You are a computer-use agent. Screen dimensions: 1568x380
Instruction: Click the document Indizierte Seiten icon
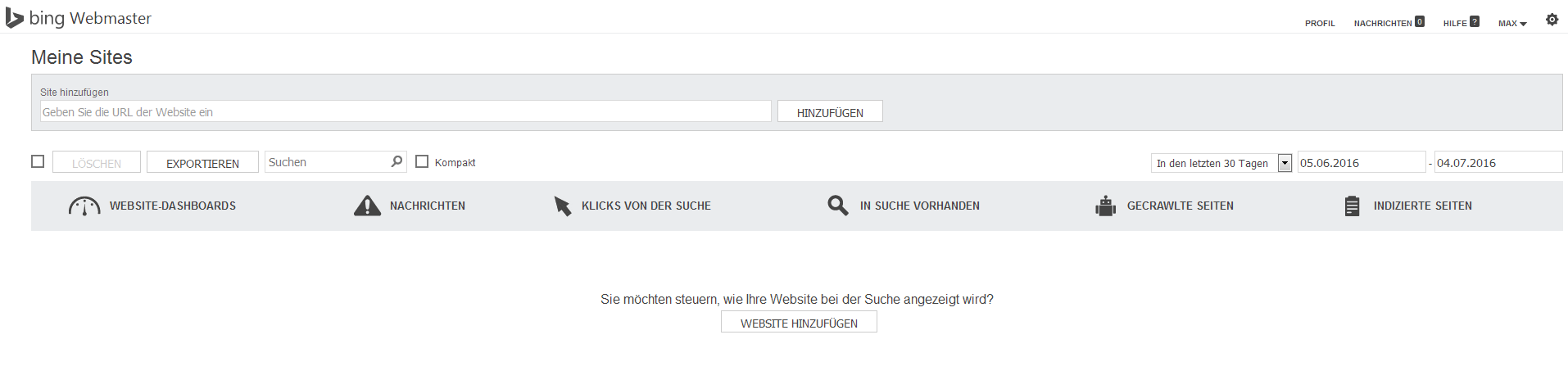tap(1352, 206)
